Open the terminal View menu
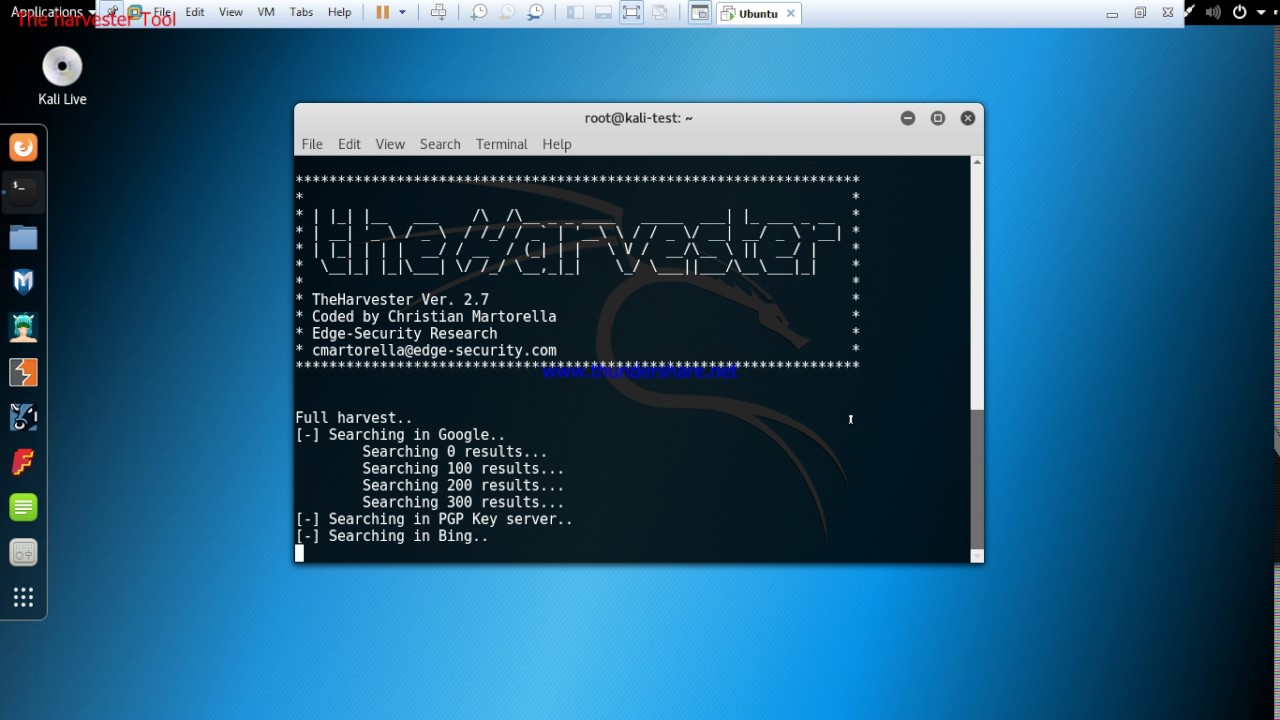Image resolution: width=1280 pixels, height=720 pixels. point(390,144)
